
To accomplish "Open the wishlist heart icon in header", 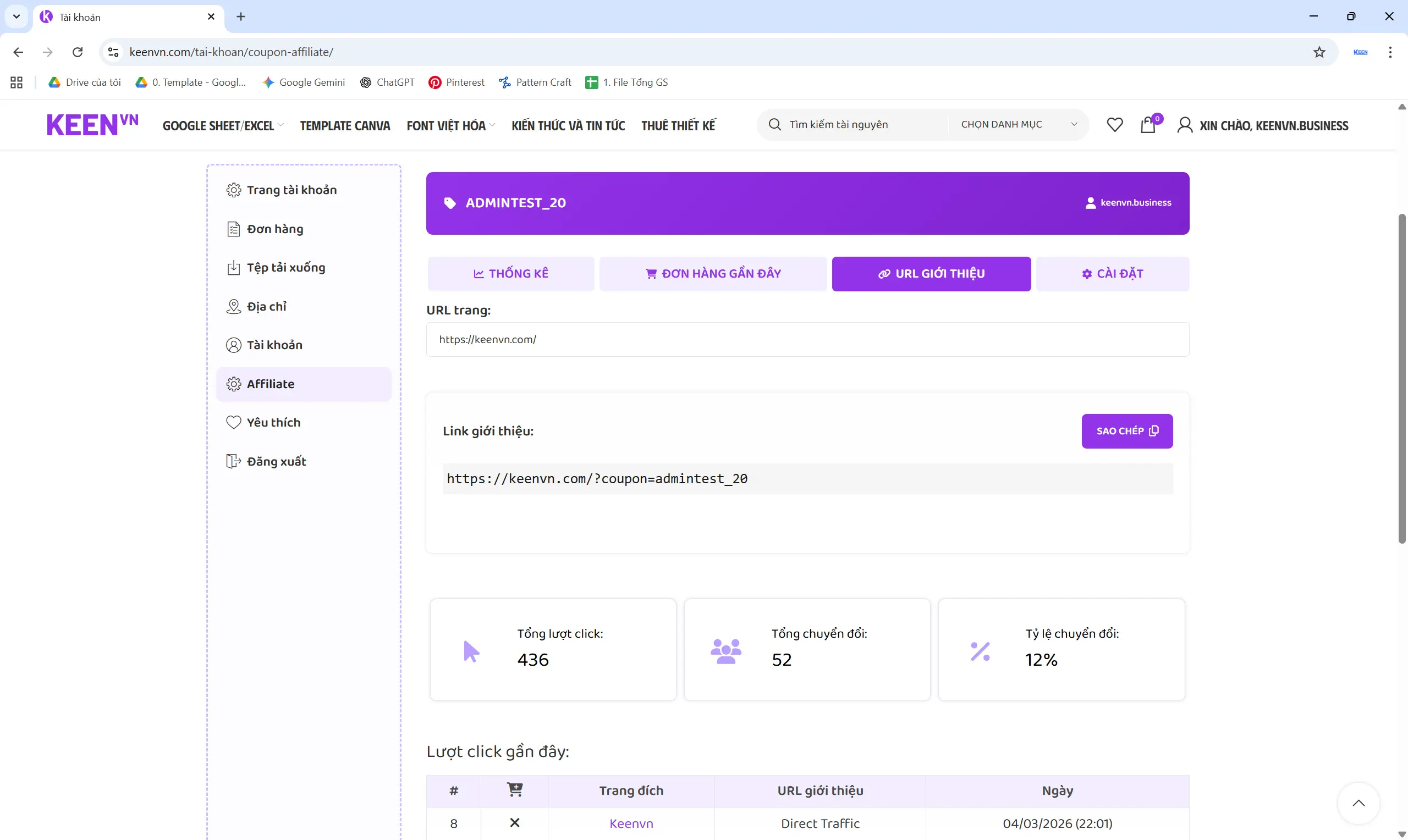I will click(1114, 125).
